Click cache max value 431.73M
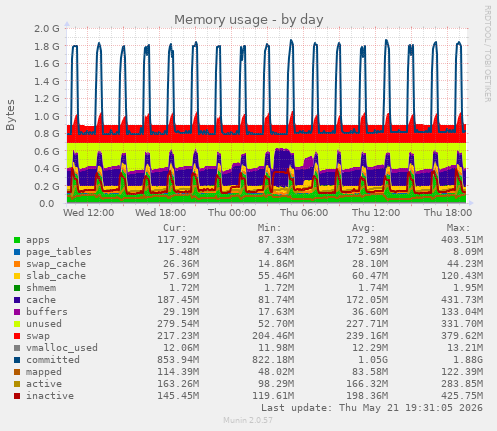 462,300
